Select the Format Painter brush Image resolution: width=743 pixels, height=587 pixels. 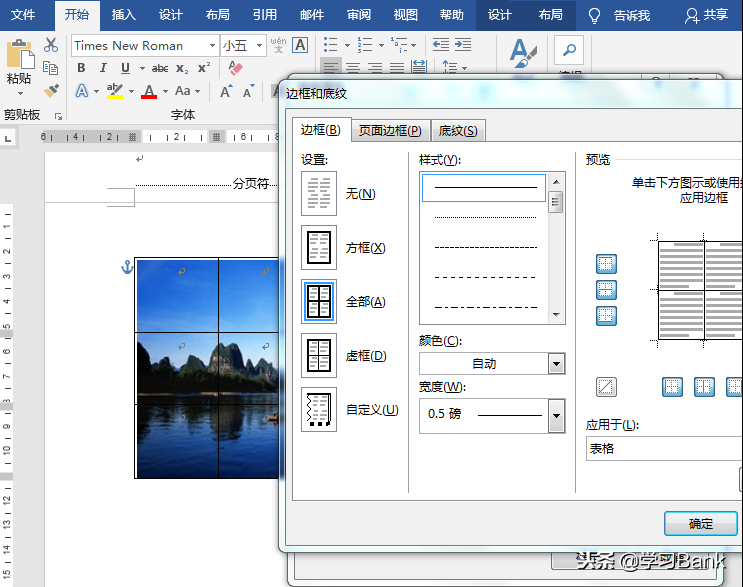[x=51, y=90]
